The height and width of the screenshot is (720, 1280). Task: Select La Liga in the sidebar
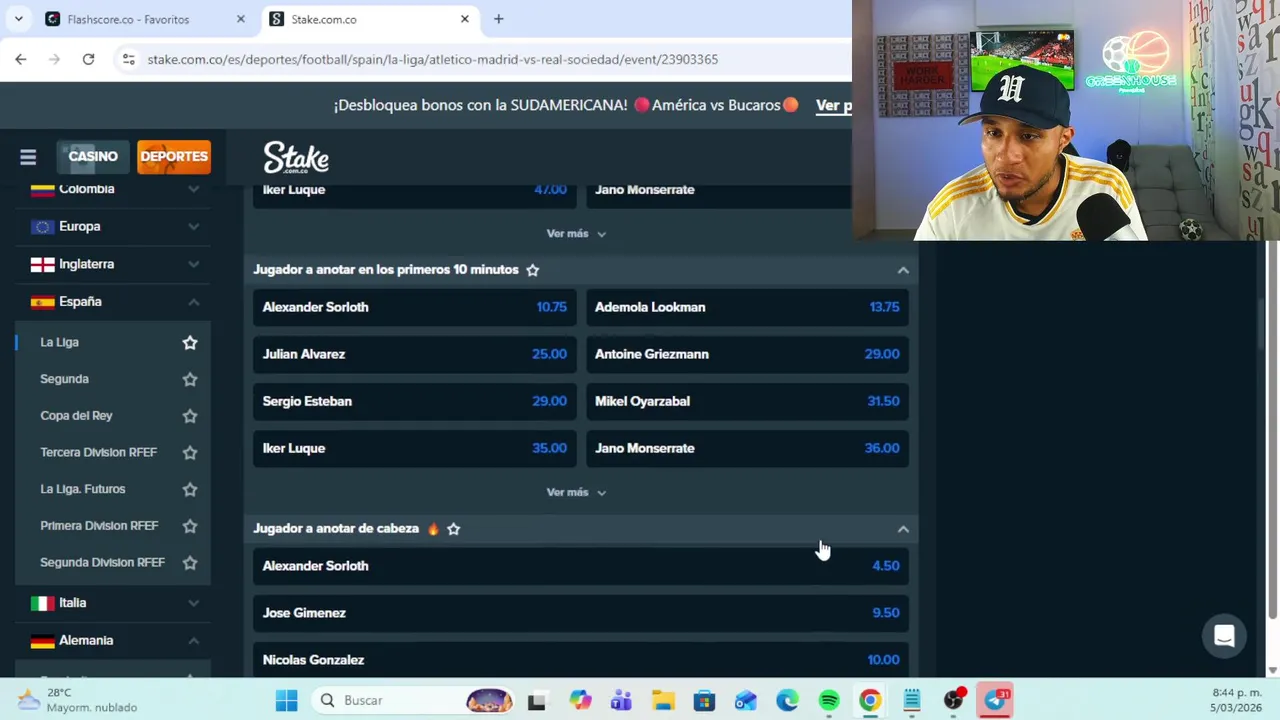59,342
